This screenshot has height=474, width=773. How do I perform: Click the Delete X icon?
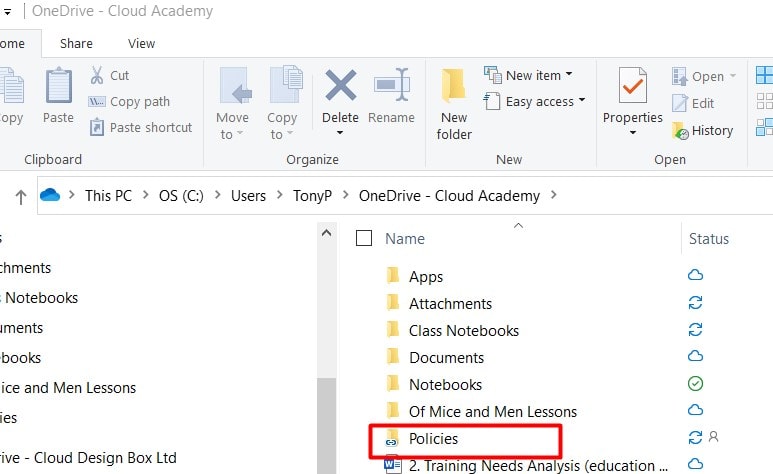341,85
